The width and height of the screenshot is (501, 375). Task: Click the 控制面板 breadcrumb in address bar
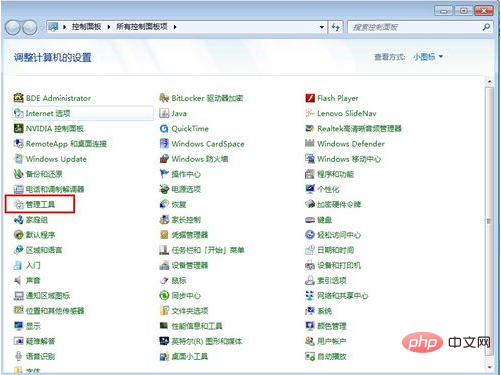[x=86, y=27]
